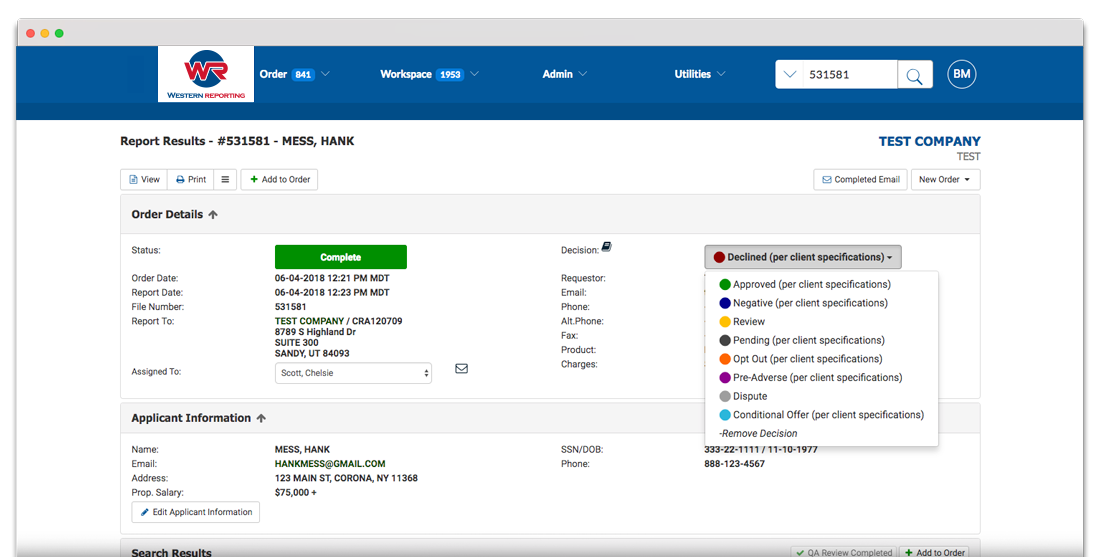Select Conditional Offer (per client specifications)
1100x557 pixels.
point(821,415)
